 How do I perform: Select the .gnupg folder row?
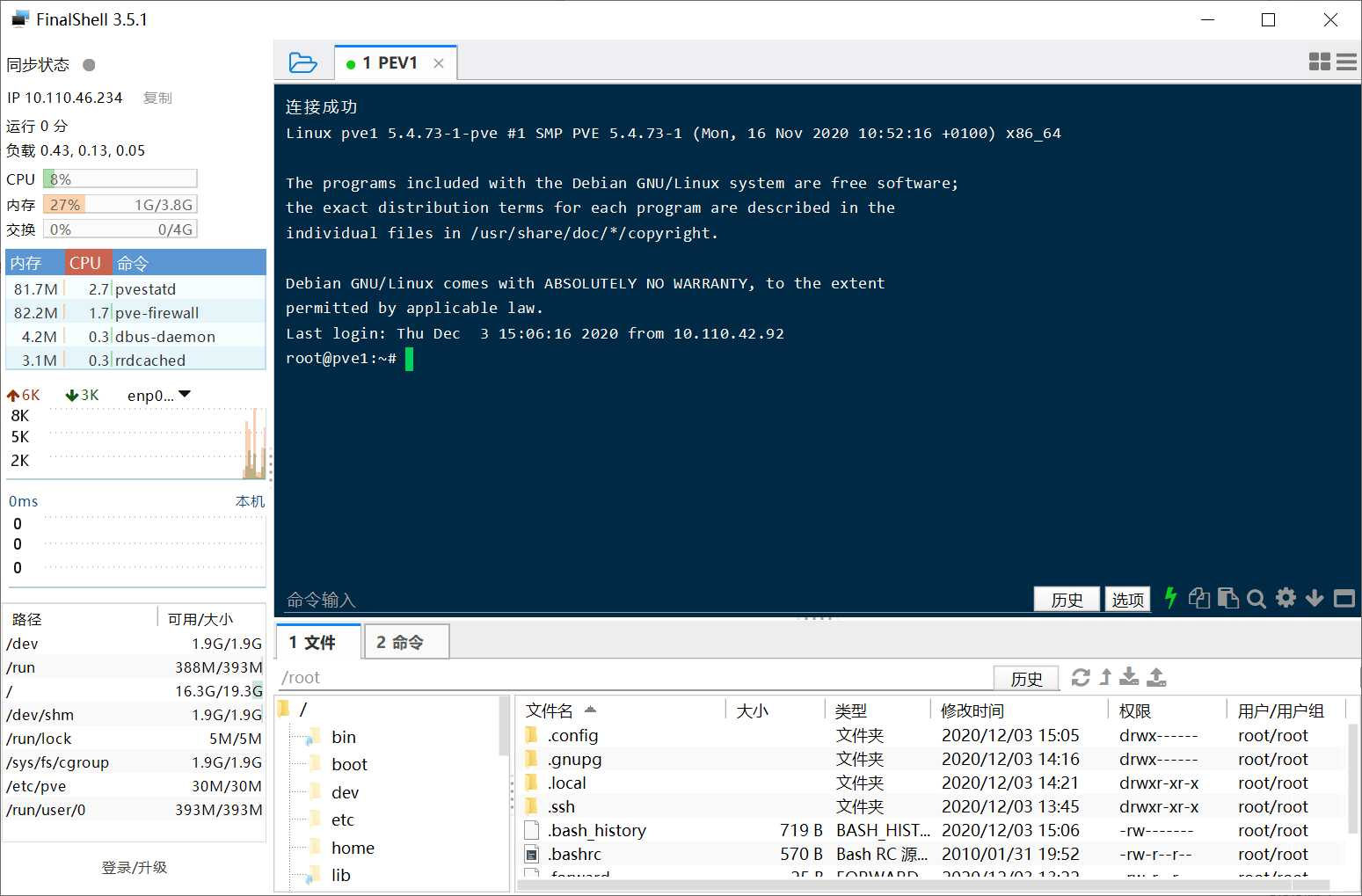[931, 759]
